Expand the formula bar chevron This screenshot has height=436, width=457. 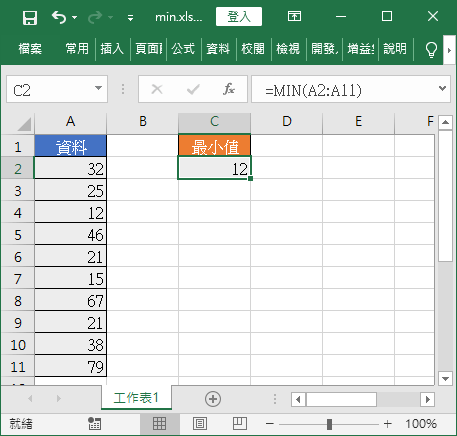442,88
